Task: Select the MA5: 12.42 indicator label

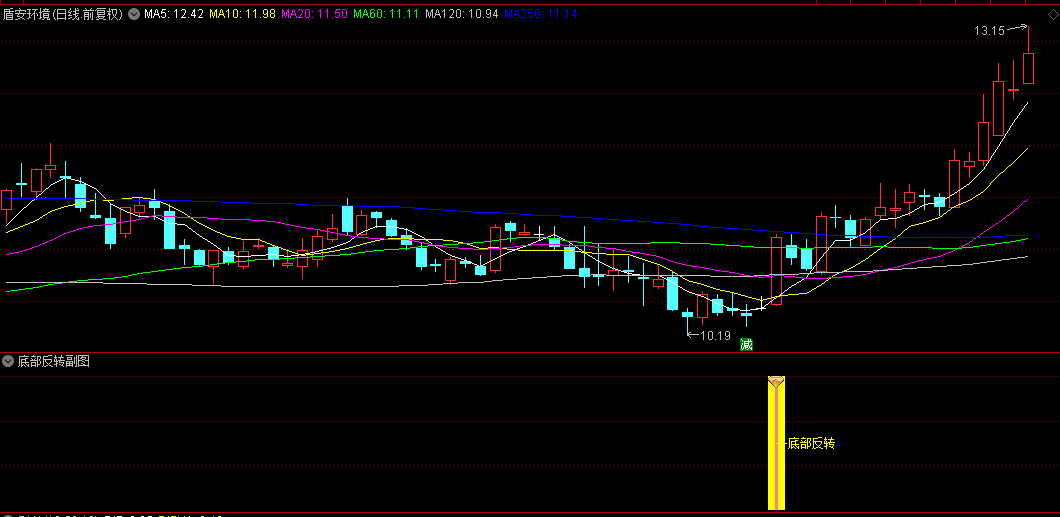Action: point(174,14)
